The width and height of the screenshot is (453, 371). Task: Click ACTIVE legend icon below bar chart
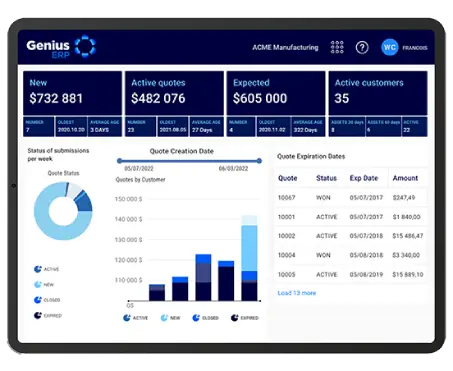127,318
